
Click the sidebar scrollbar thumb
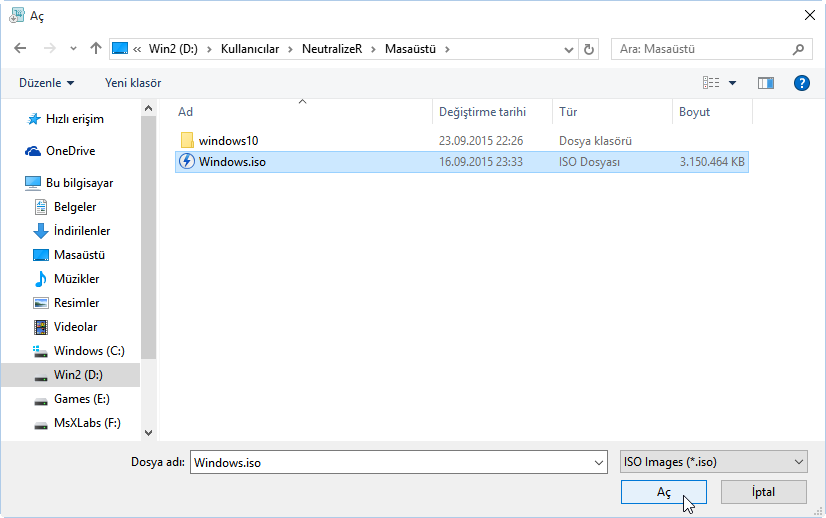point(149,237)
